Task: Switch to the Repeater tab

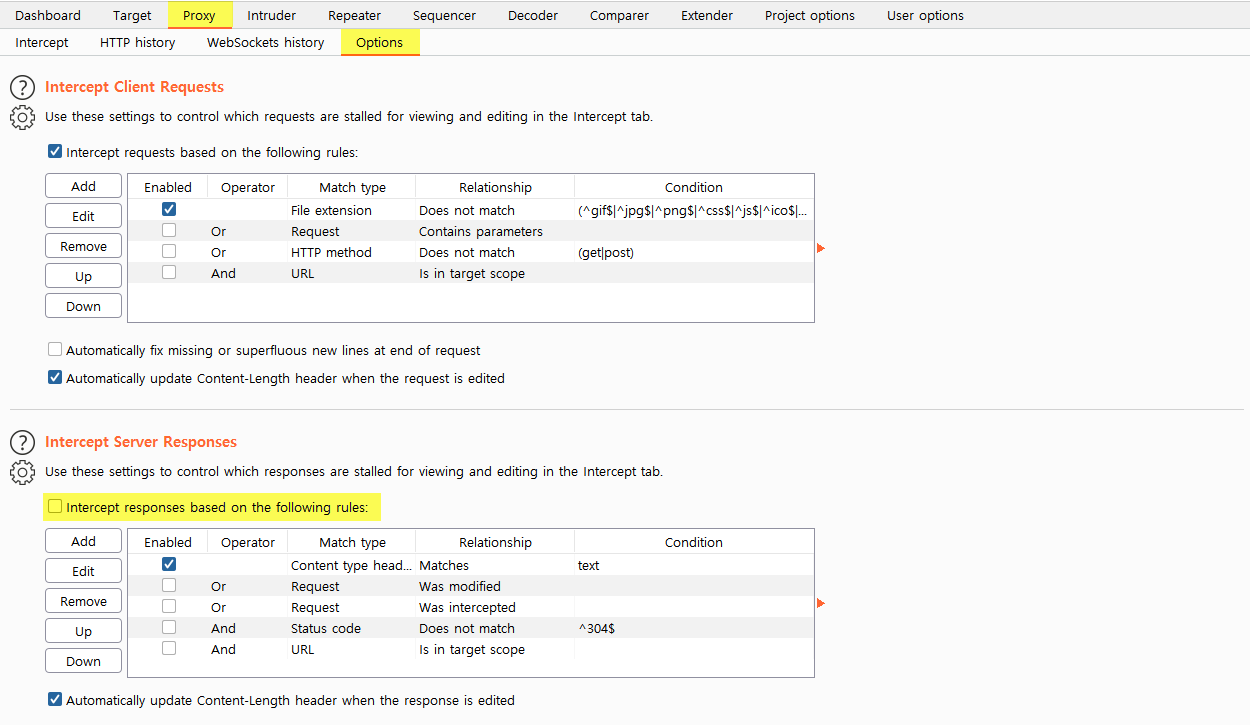Action: [x=354, y=15]
